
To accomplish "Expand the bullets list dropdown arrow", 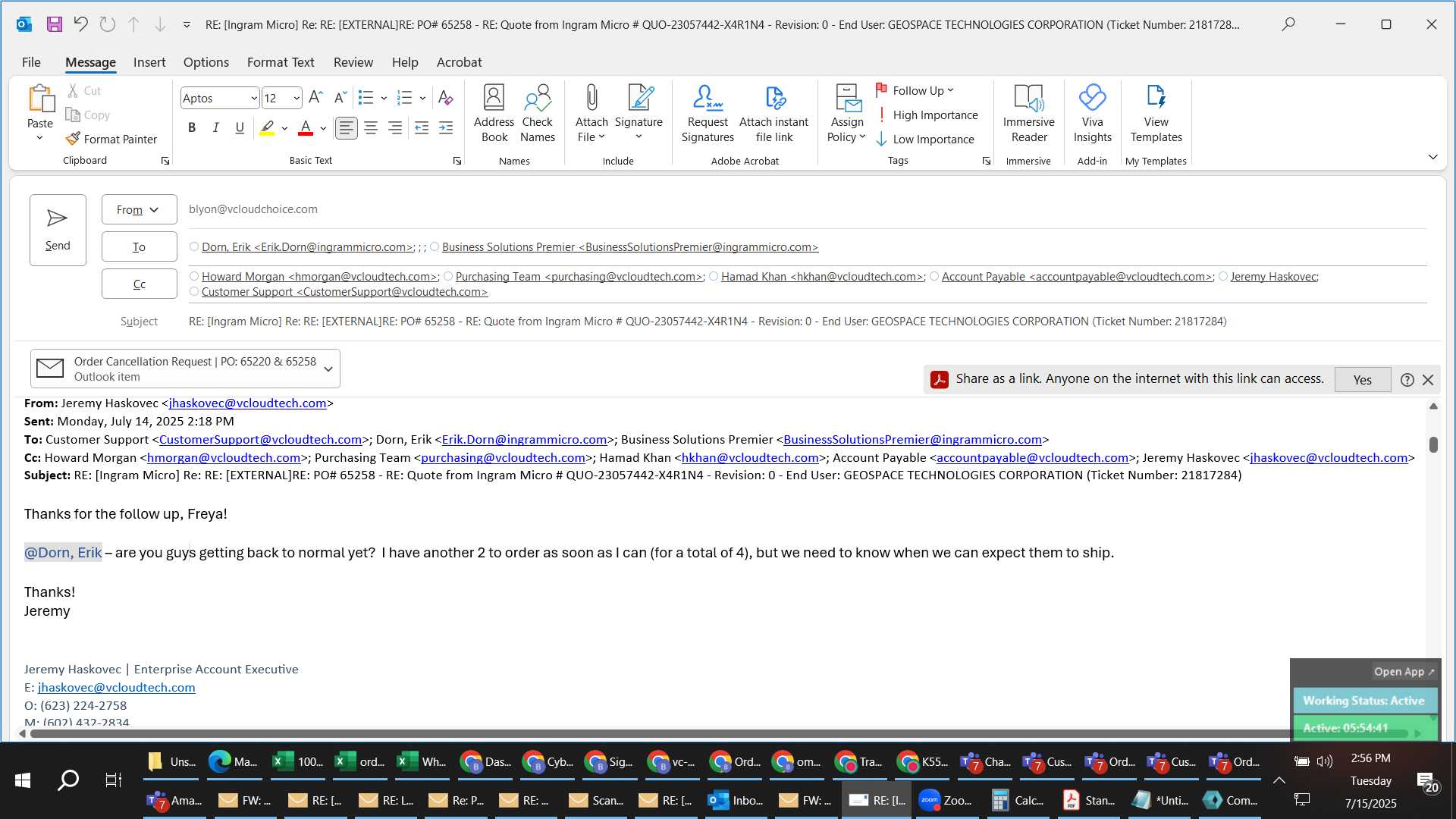I will (384, 98).
